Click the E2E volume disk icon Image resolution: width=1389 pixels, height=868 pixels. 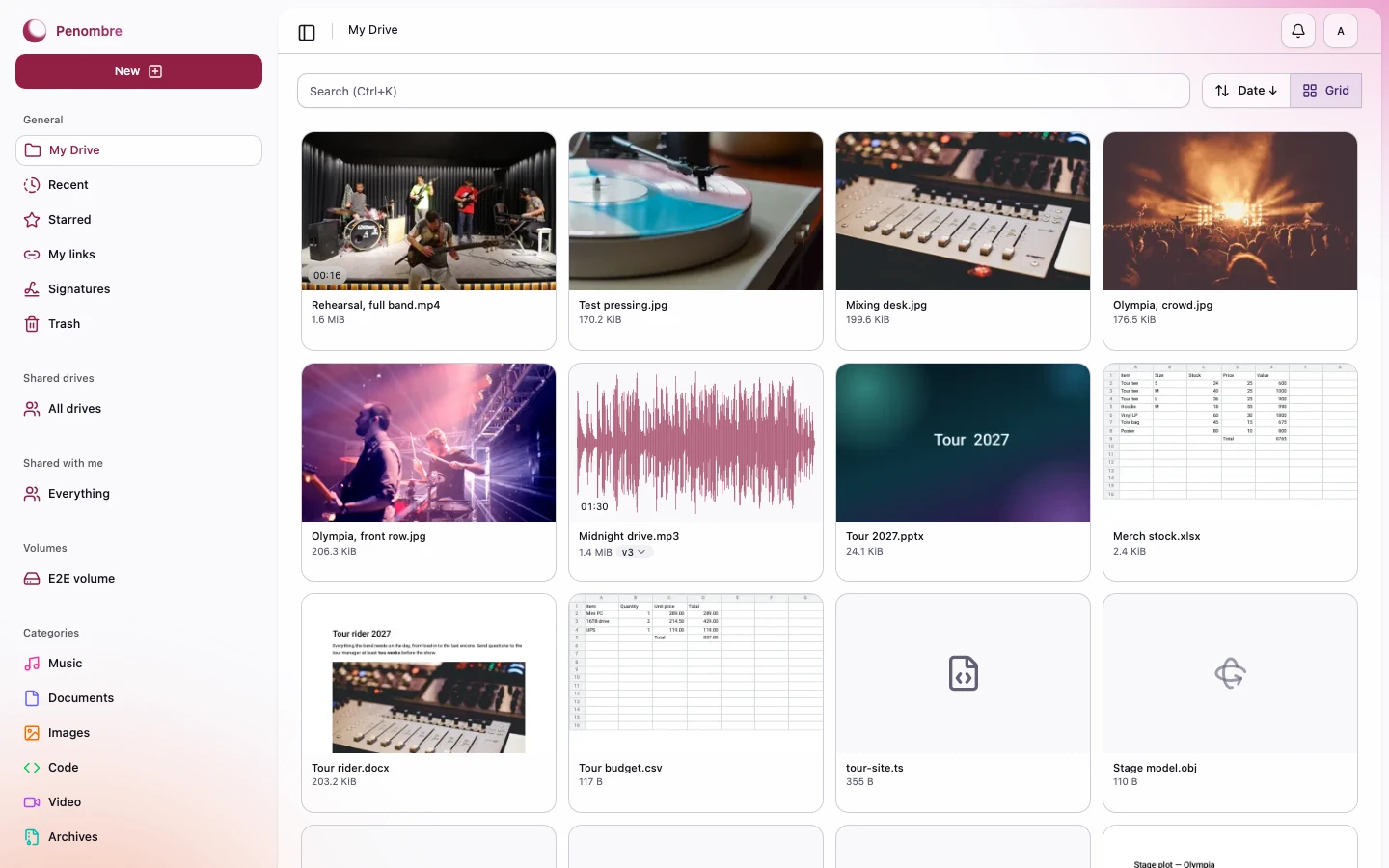pyautogui.click(x=32, y=579)
